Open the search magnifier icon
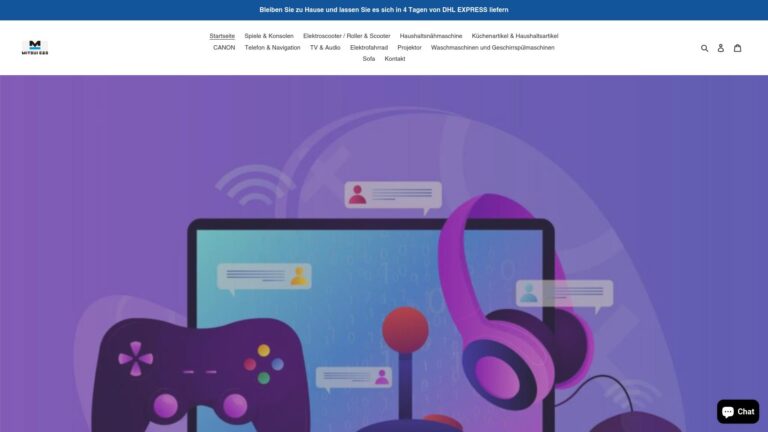This screenshot has height=432, width=768. point(704,48)
